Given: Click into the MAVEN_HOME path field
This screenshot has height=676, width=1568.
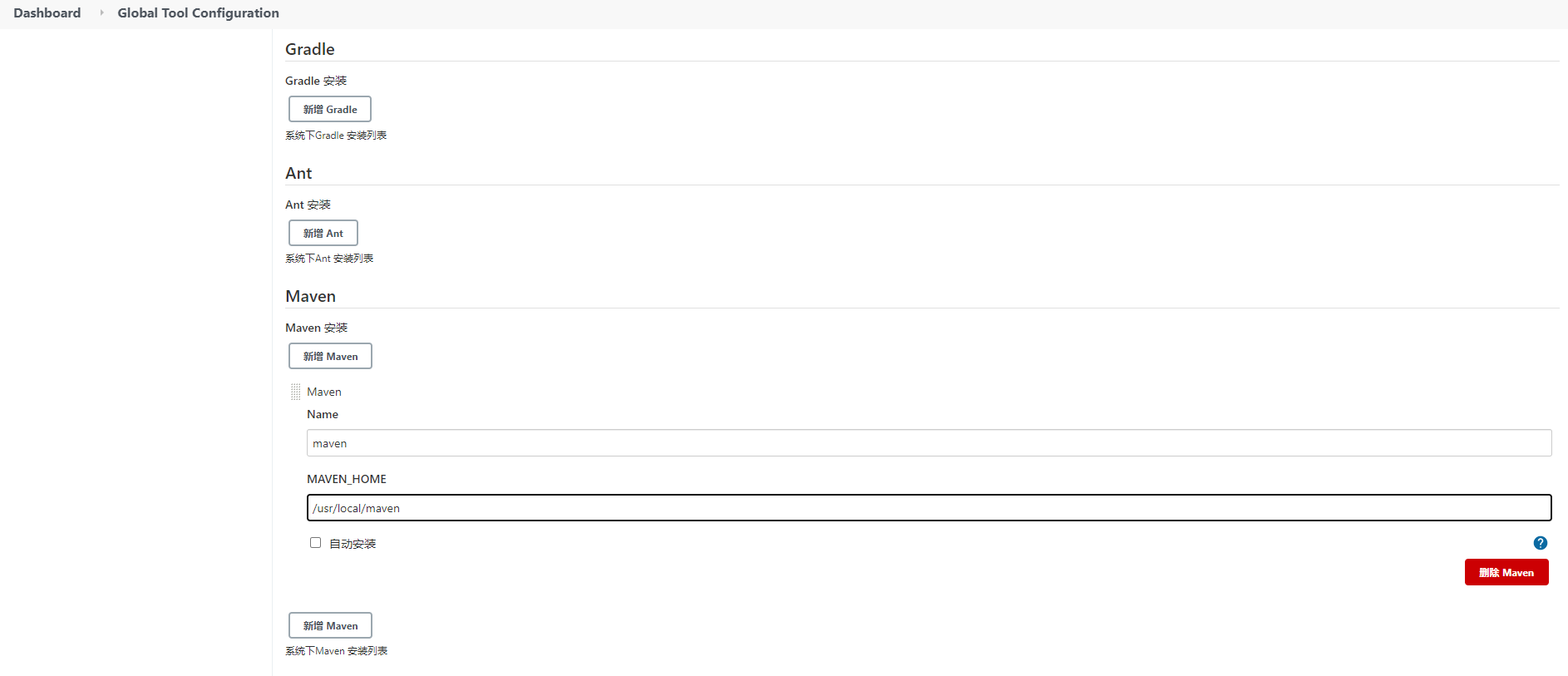Looking at the screenshot, I should [x=928, y=508].
